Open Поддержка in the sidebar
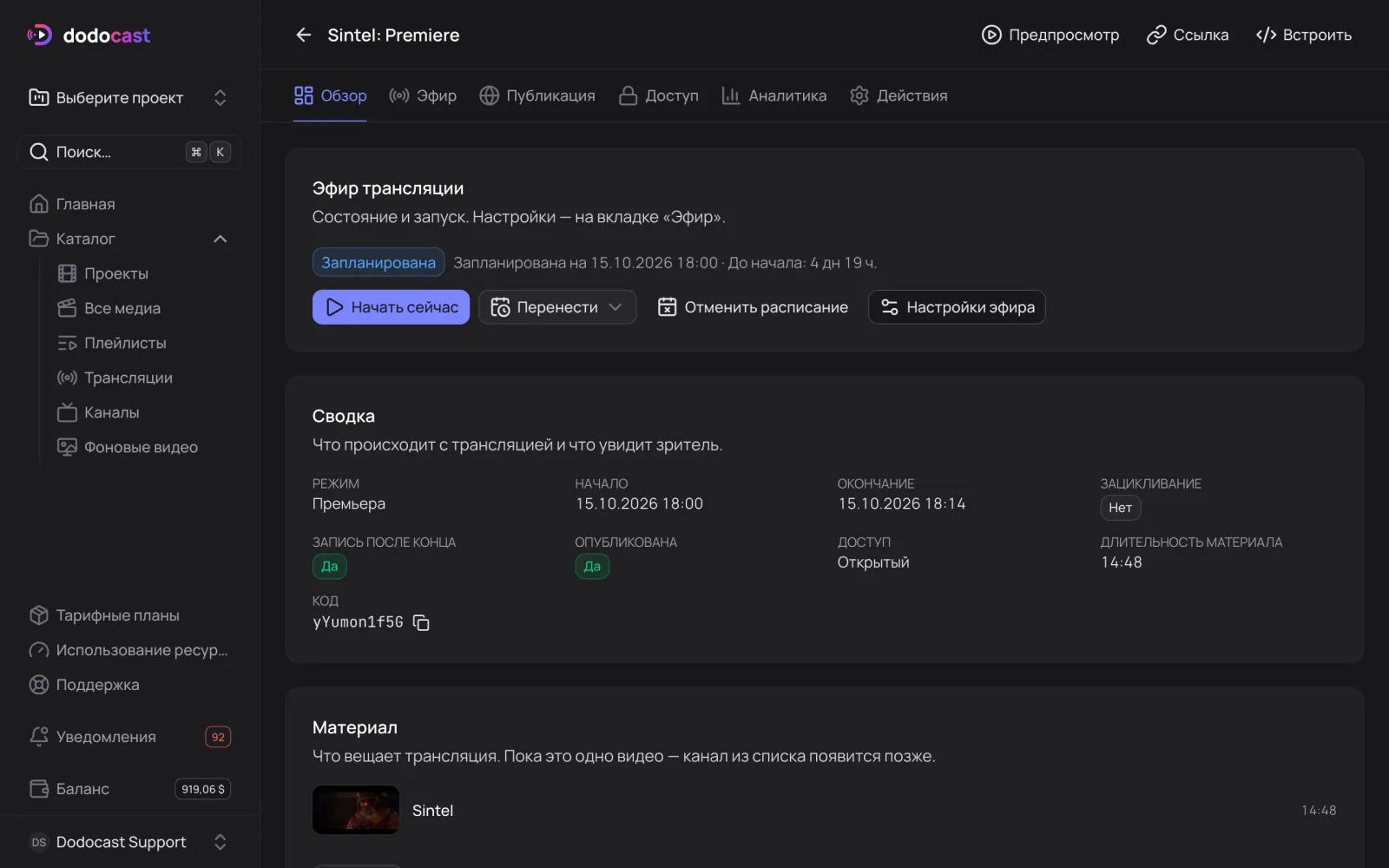This screenshot has height=868, width=1389. [x=130, y=685]
